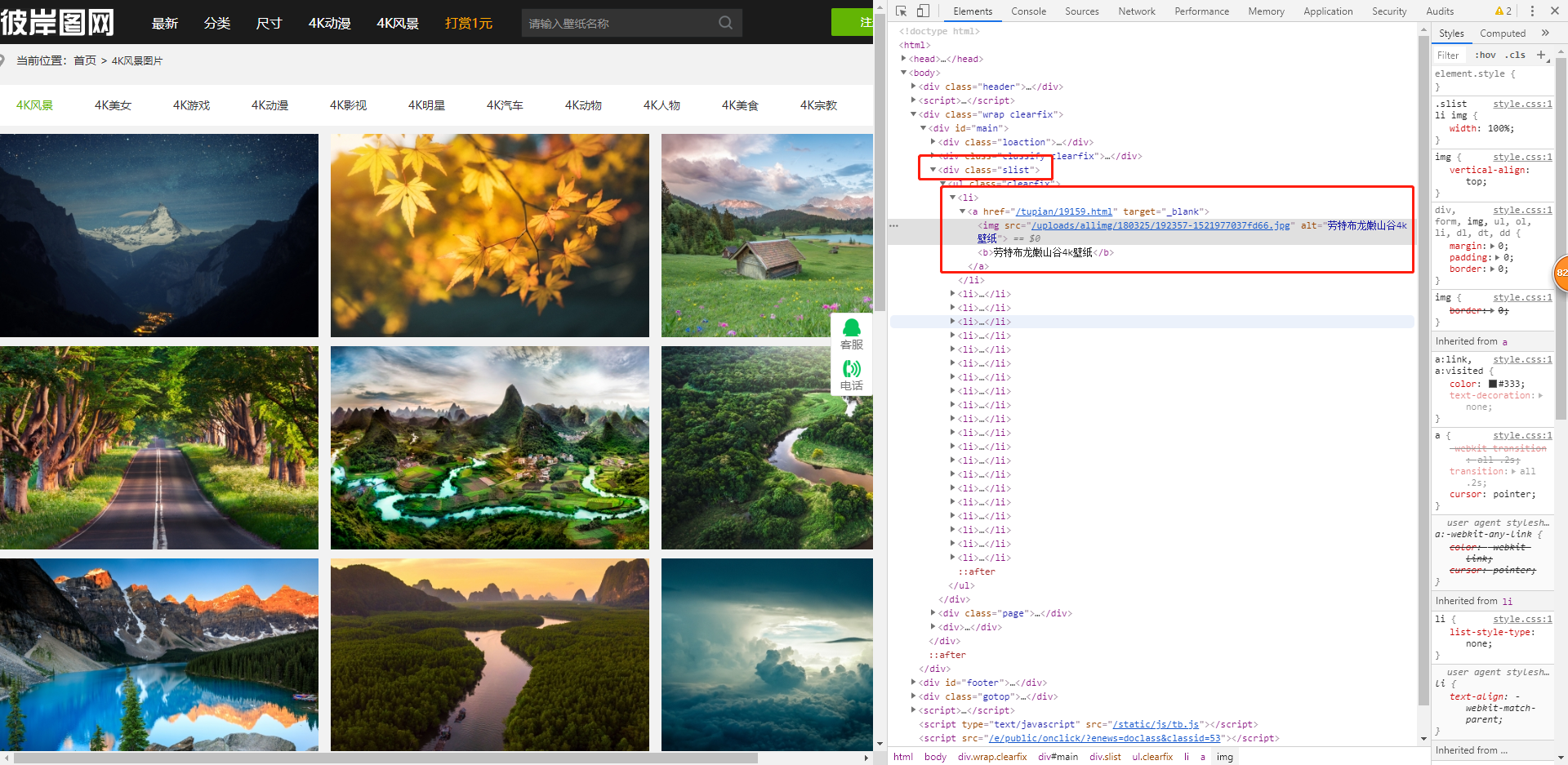Viewport: 1568px width, 765px height.
Task: Select the Styles tab
Action: pyautogui.click(x=1451, y=33)
